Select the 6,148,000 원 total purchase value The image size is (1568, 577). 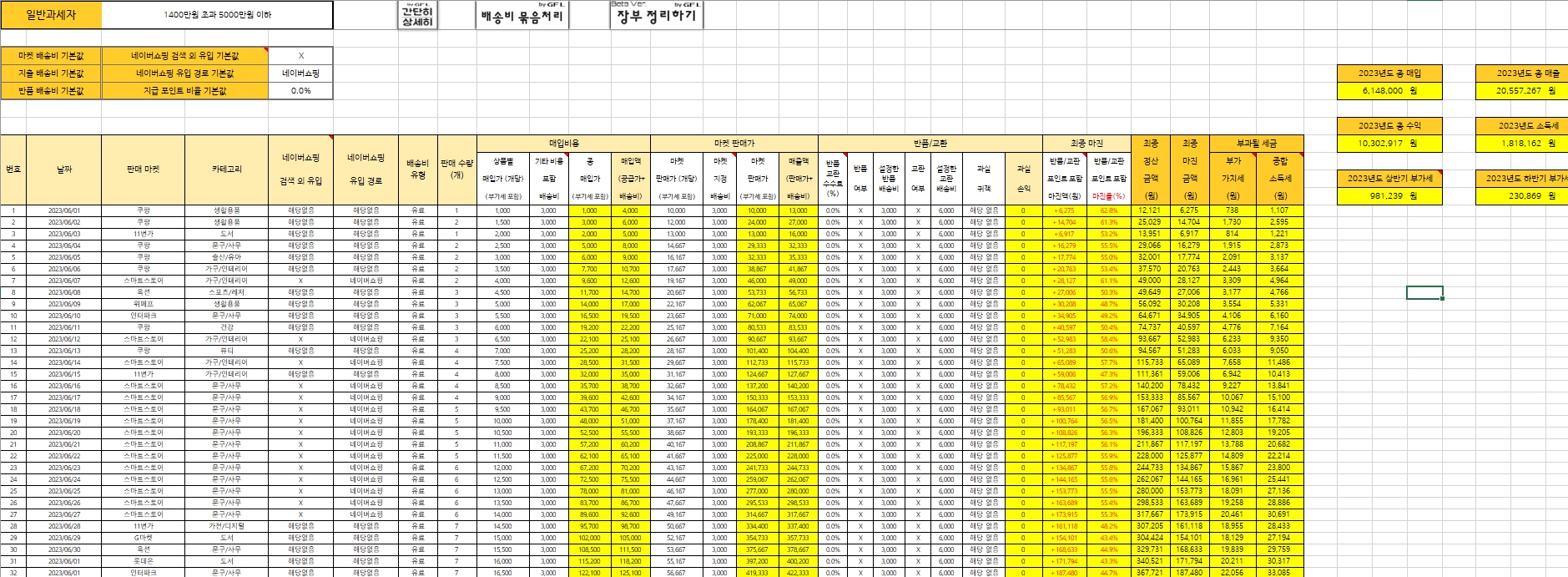pyautogui.click(x=1389, y=91)
